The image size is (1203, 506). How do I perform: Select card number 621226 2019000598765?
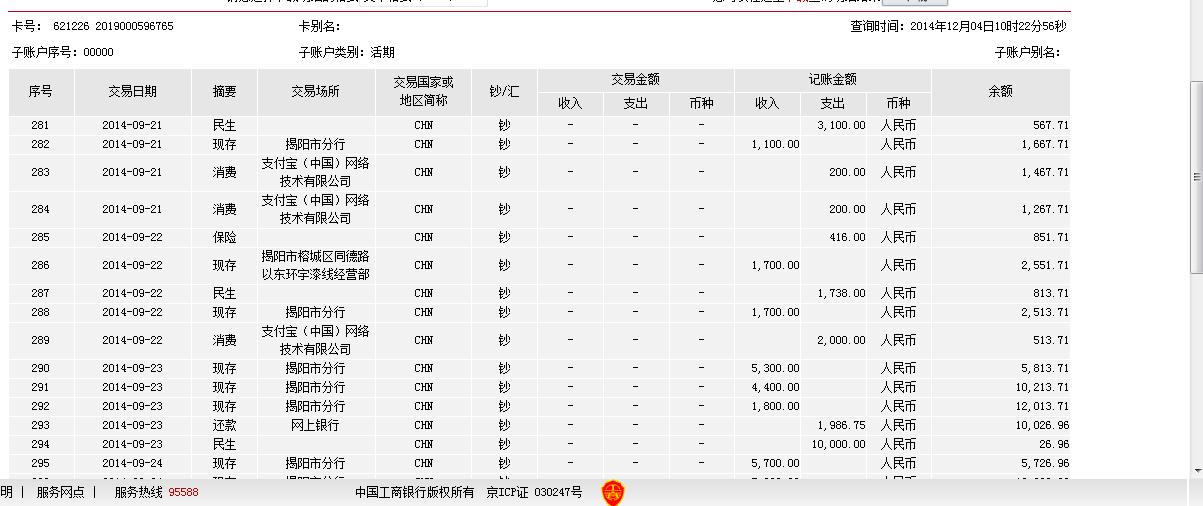point(113,26)
